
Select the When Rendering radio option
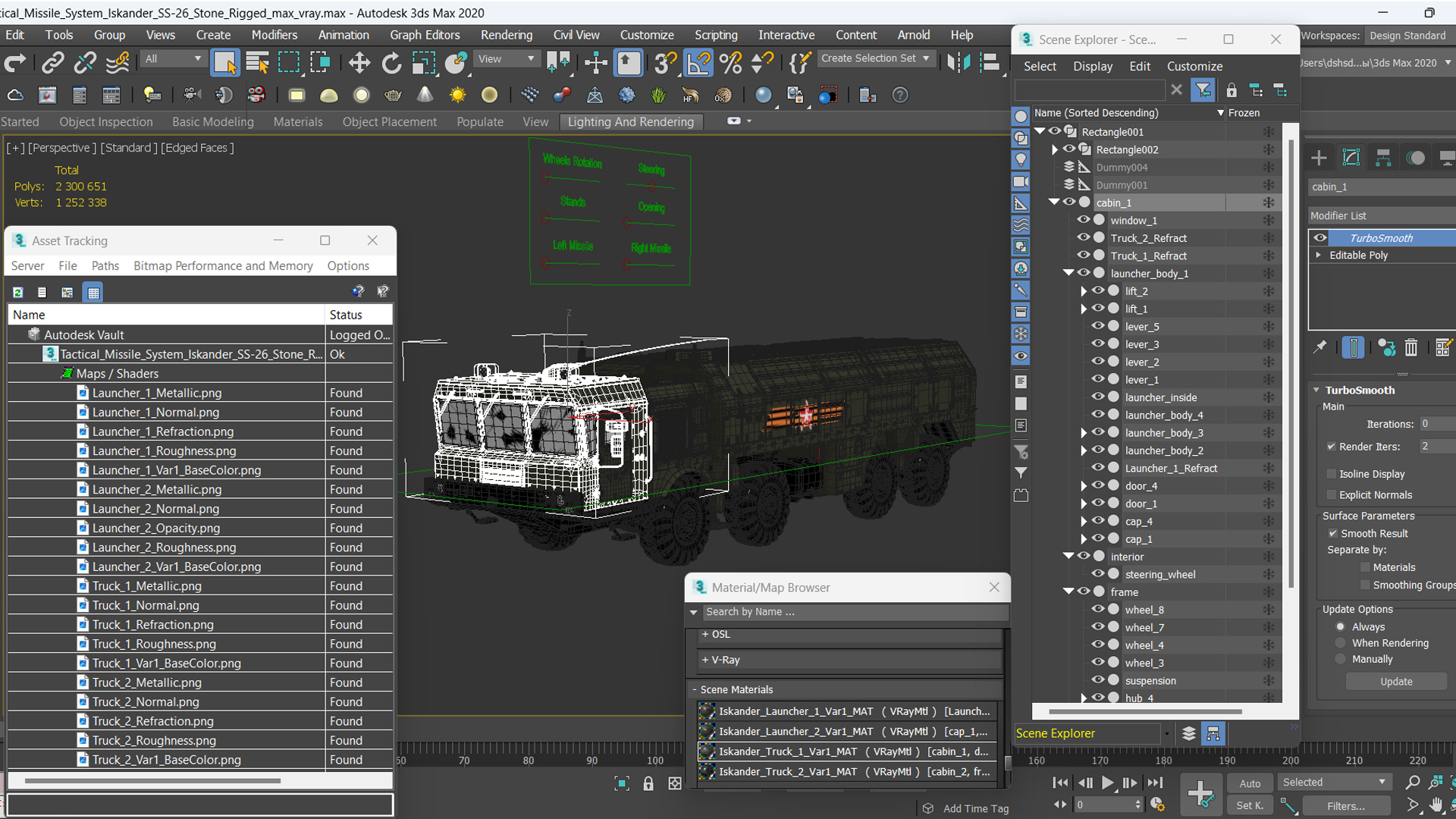(1341, 642)
